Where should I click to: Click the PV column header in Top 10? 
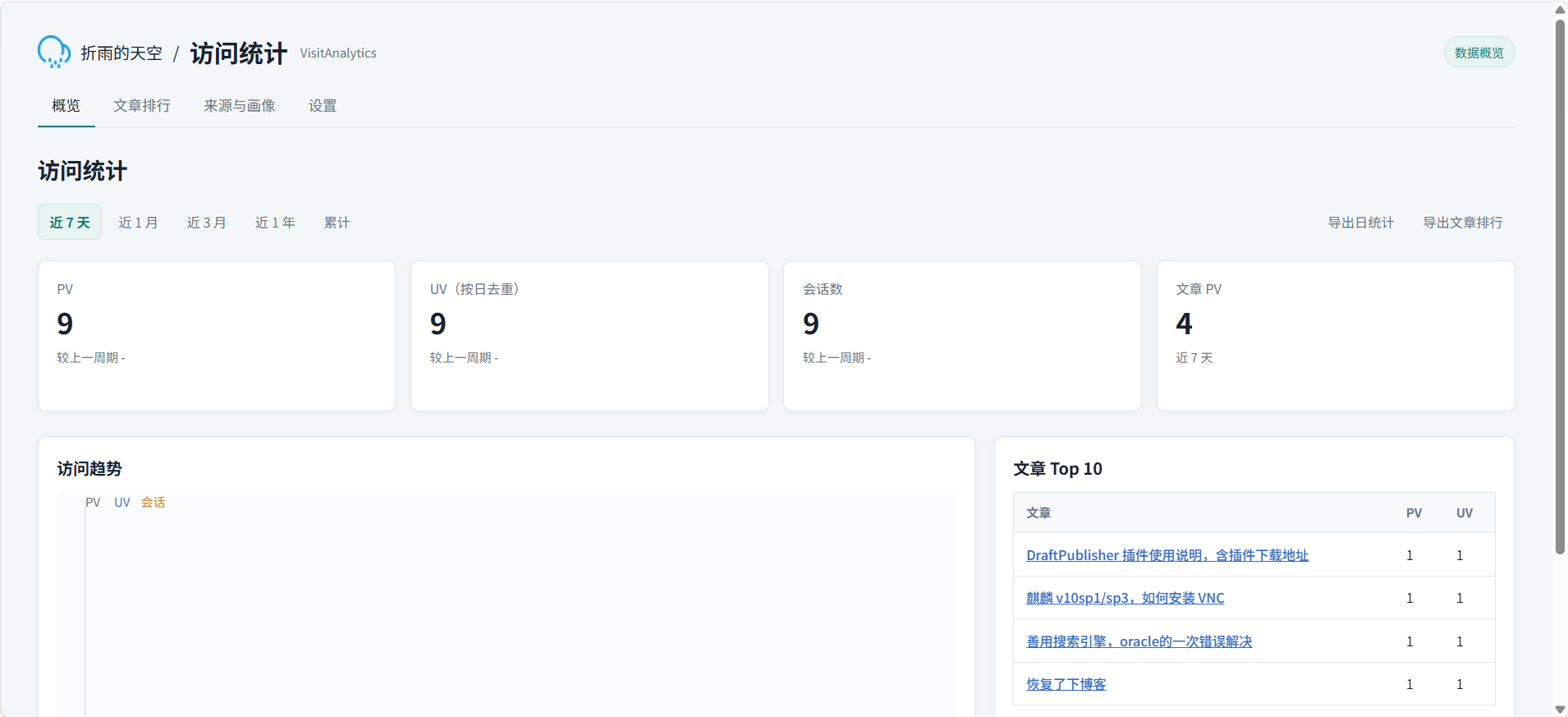point(1414,512)
